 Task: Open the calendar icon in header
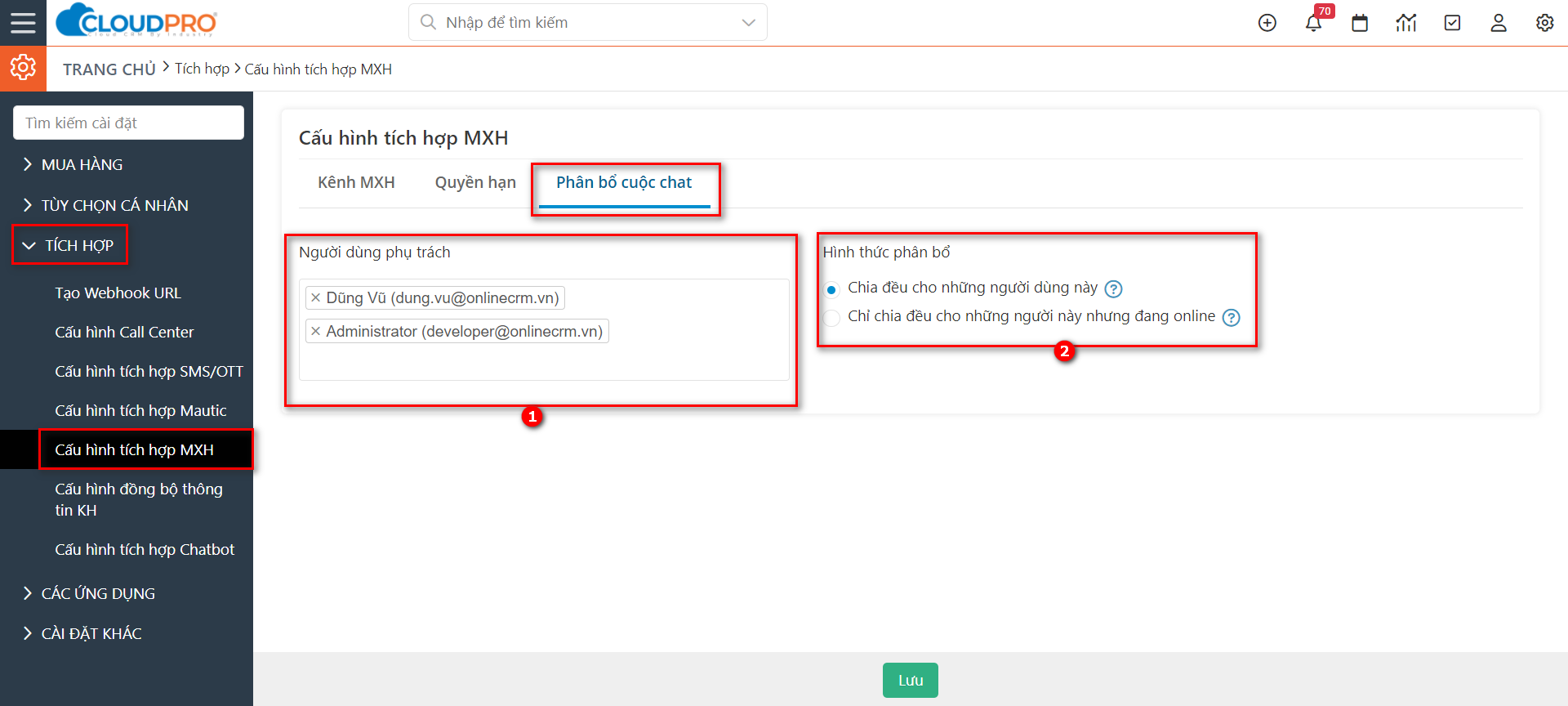click(1360, 23)
